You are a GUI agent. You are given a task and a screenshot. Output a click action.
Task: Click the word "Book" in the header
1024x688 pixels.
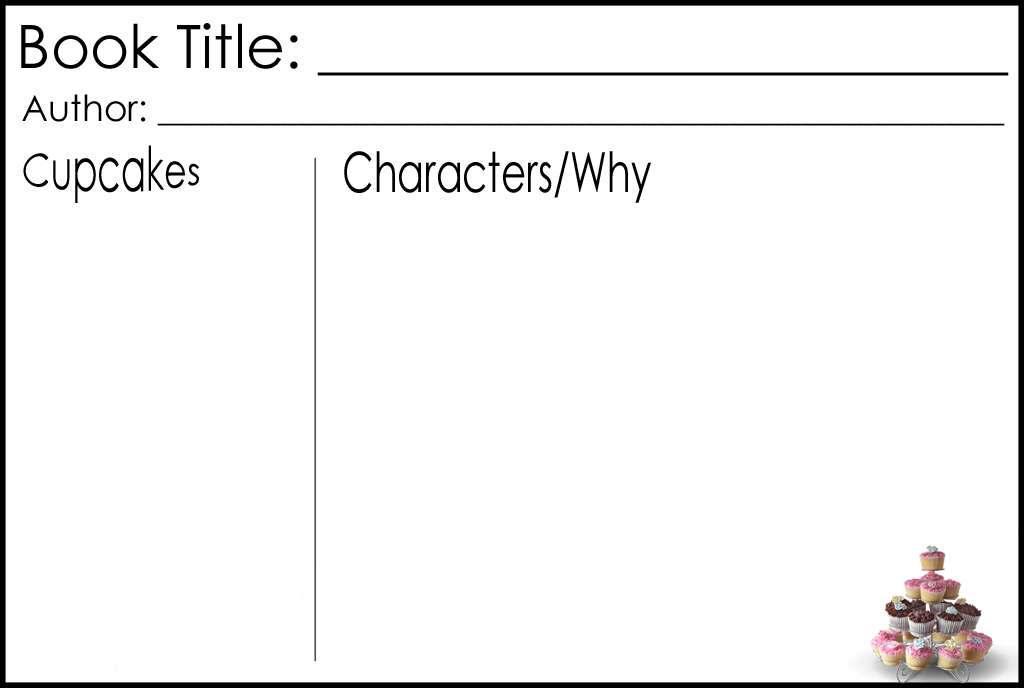(88, 48)
